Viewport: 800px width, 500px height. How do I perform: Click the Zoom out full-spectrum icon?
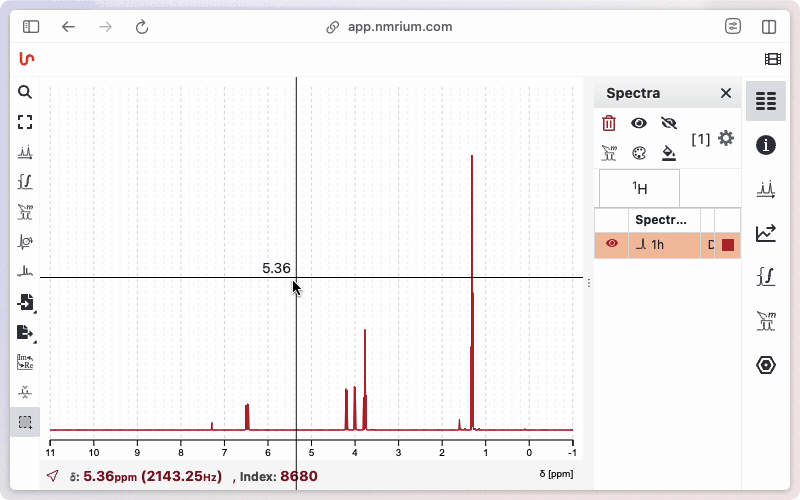[25, 122]
